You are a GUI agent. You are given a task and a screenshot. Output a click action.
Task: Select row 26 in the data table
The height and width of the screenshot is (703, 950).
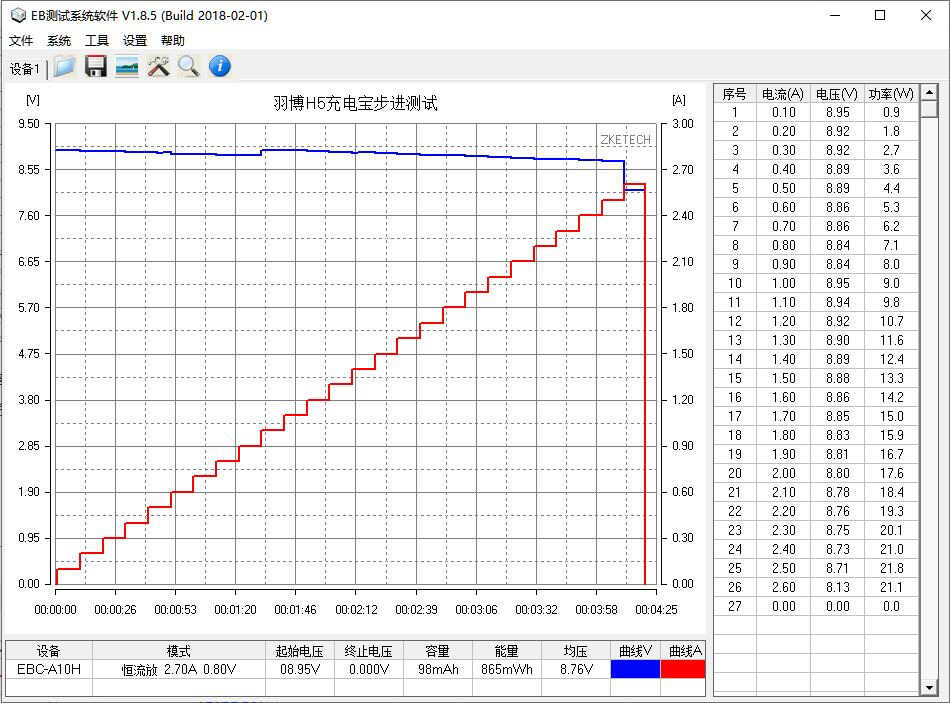tap(816, 587)
